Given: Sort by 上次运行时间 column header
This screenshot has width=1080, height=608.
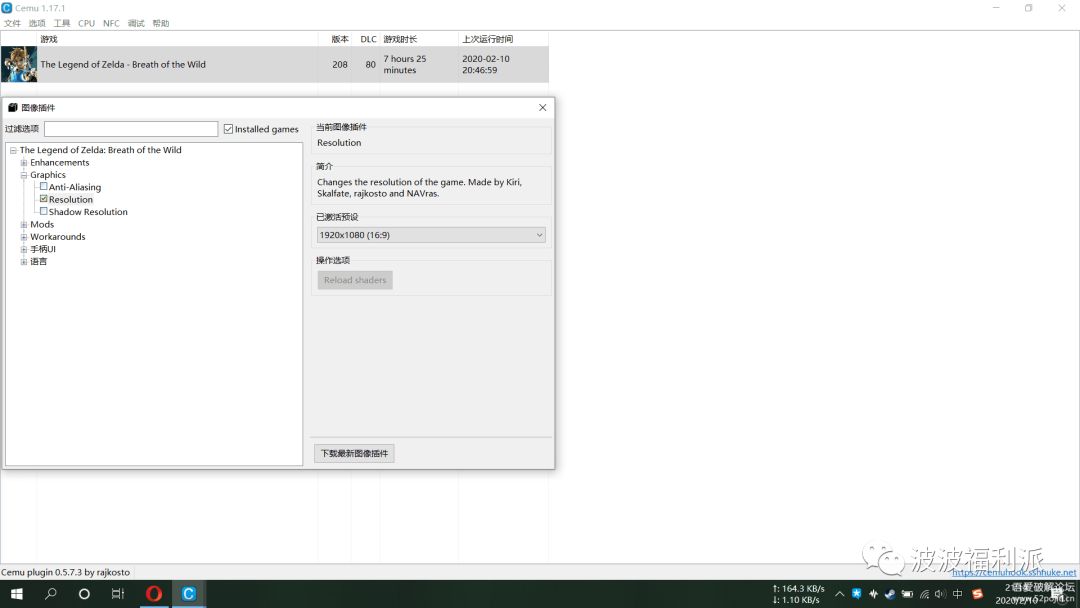Looking at the screenshot, I should 487,39.
